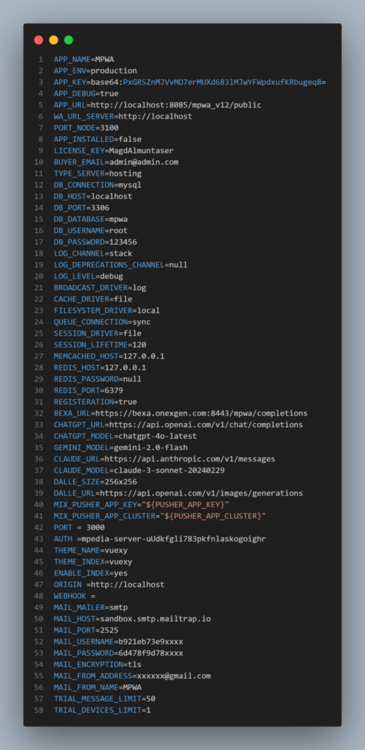Click the DB_PASSWORD=123456 line
This screenshot has width=365, height=750.
tap(95, 242)
